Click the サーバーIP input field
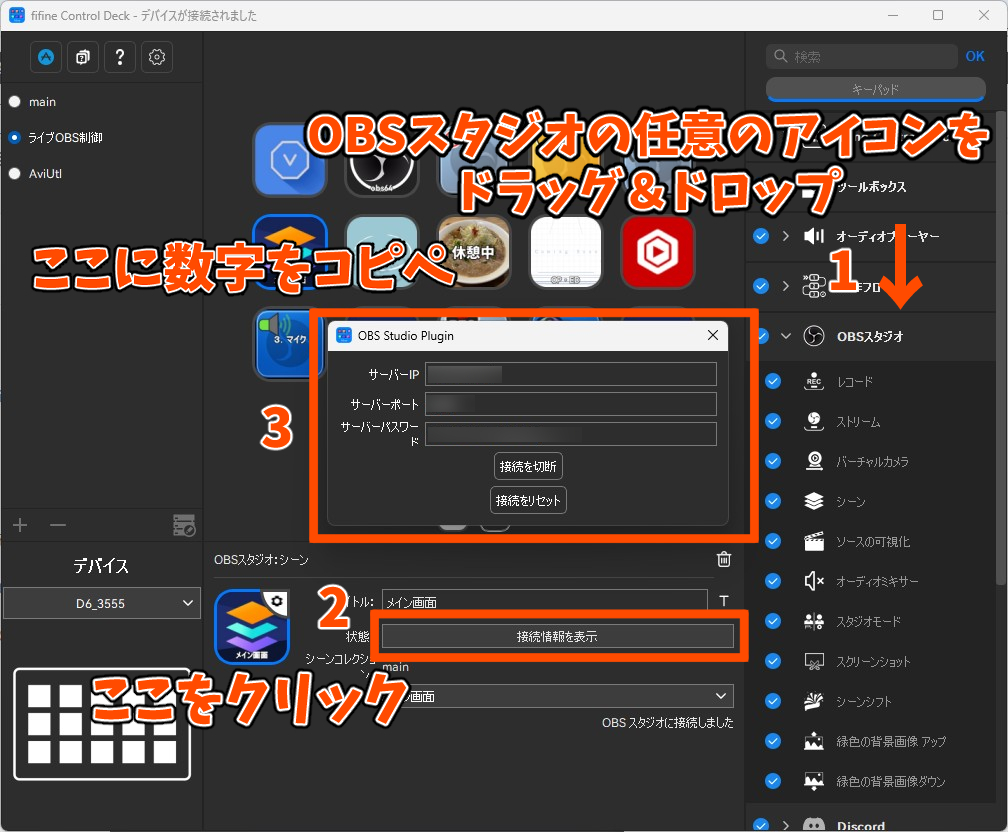The image size is (1008, 832). tap(570, 374)
